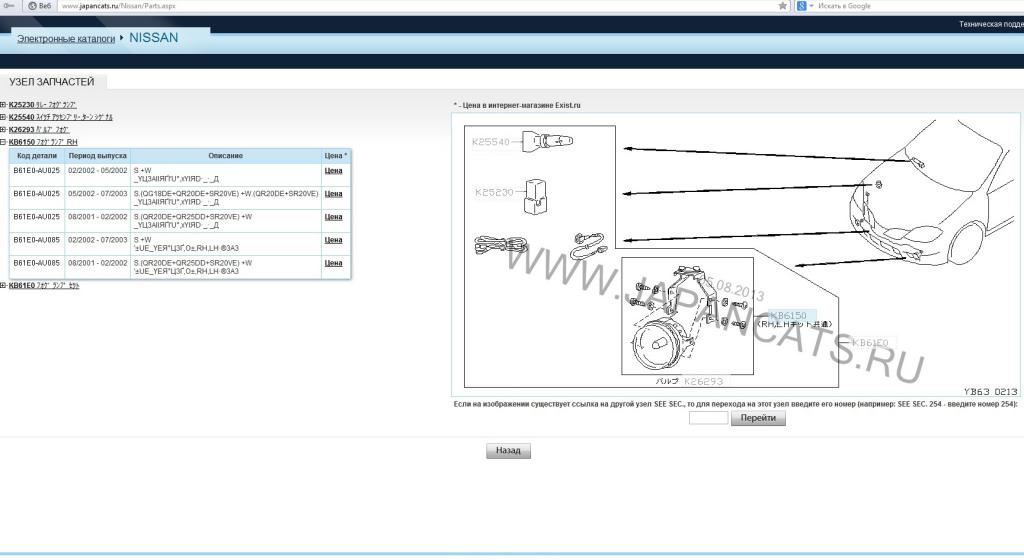The height and width of the screenshot is (560, 1024).
Task: Click the turn signal switch drawing
Action: [547, 141]
